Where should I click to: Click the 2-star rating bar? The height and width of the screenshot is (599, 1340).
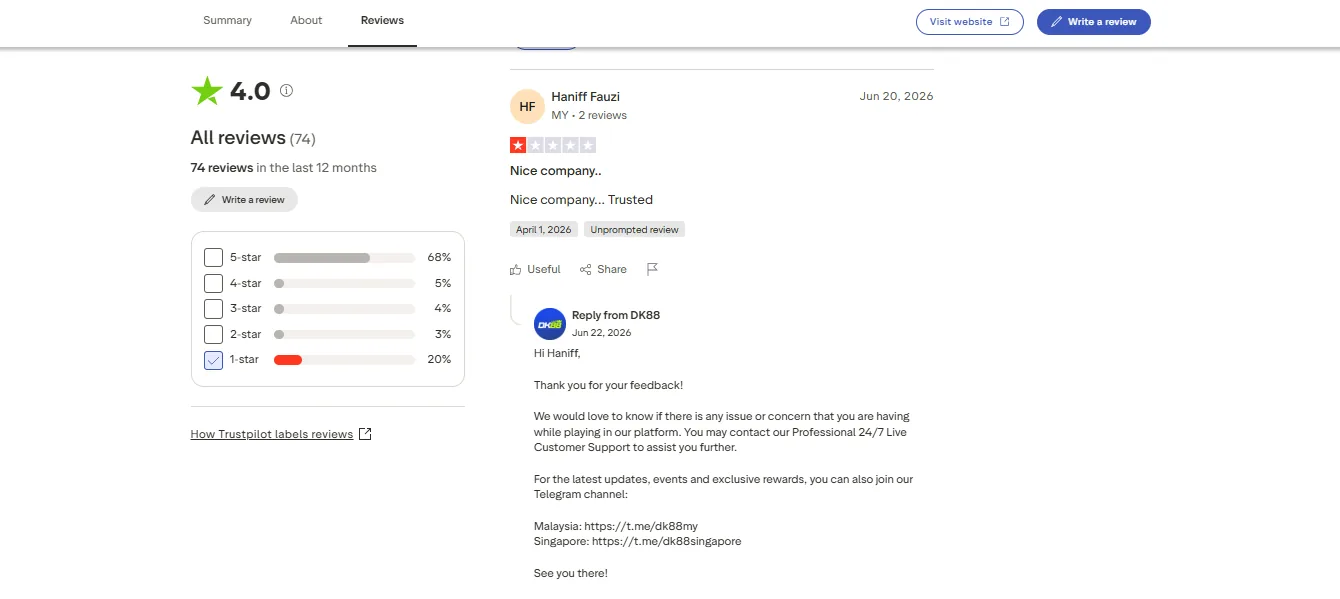pyautogui.click(x=344, y=334)
